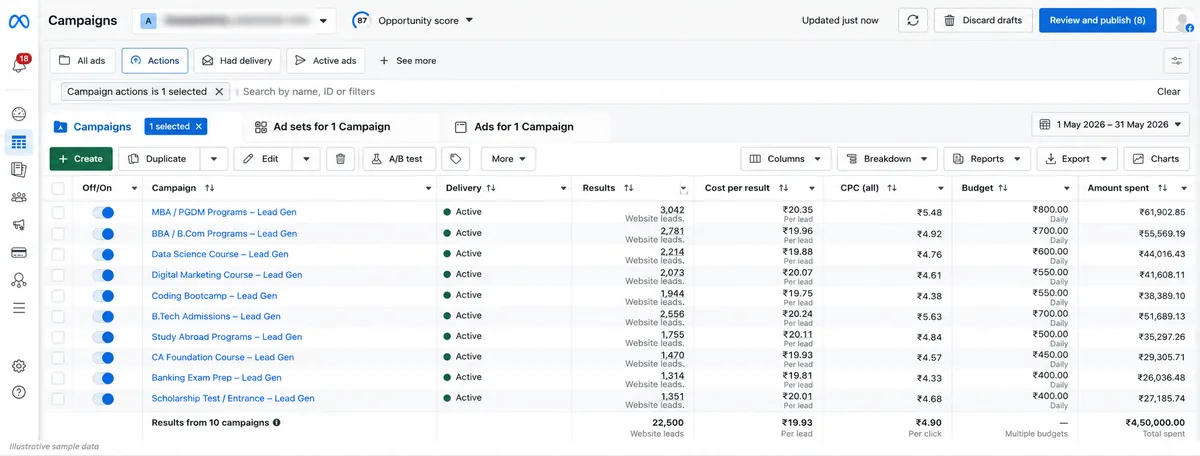The height and width of the screenshot is (456, 1200).
Task: Open the Settings gear icon in sidebar
Action: (18, 366)
